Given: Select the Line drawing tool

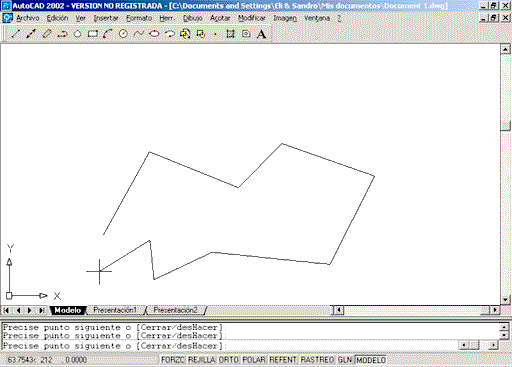Looking at the screenshot, I should [16, 34].
